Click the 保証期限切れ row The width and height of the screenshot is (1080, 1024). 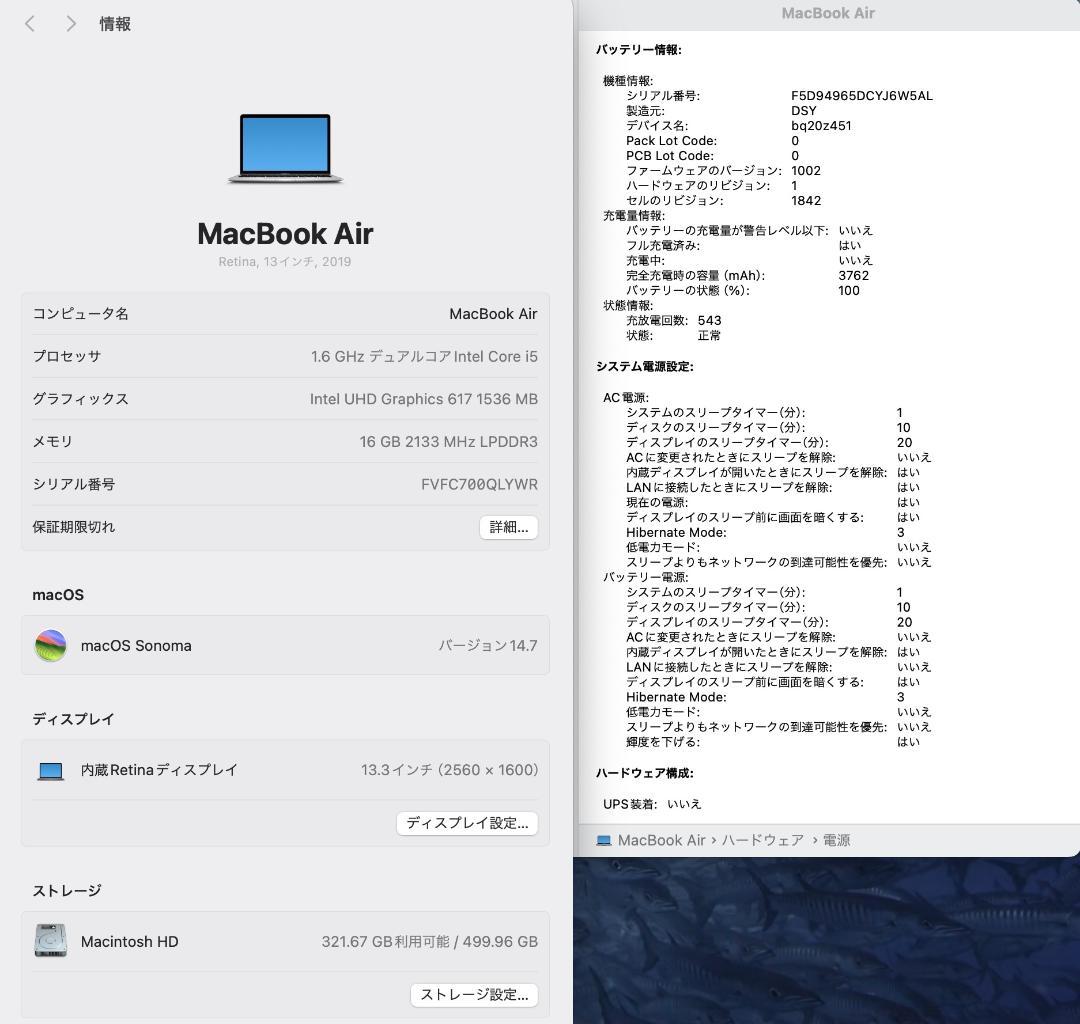point(200,527)
